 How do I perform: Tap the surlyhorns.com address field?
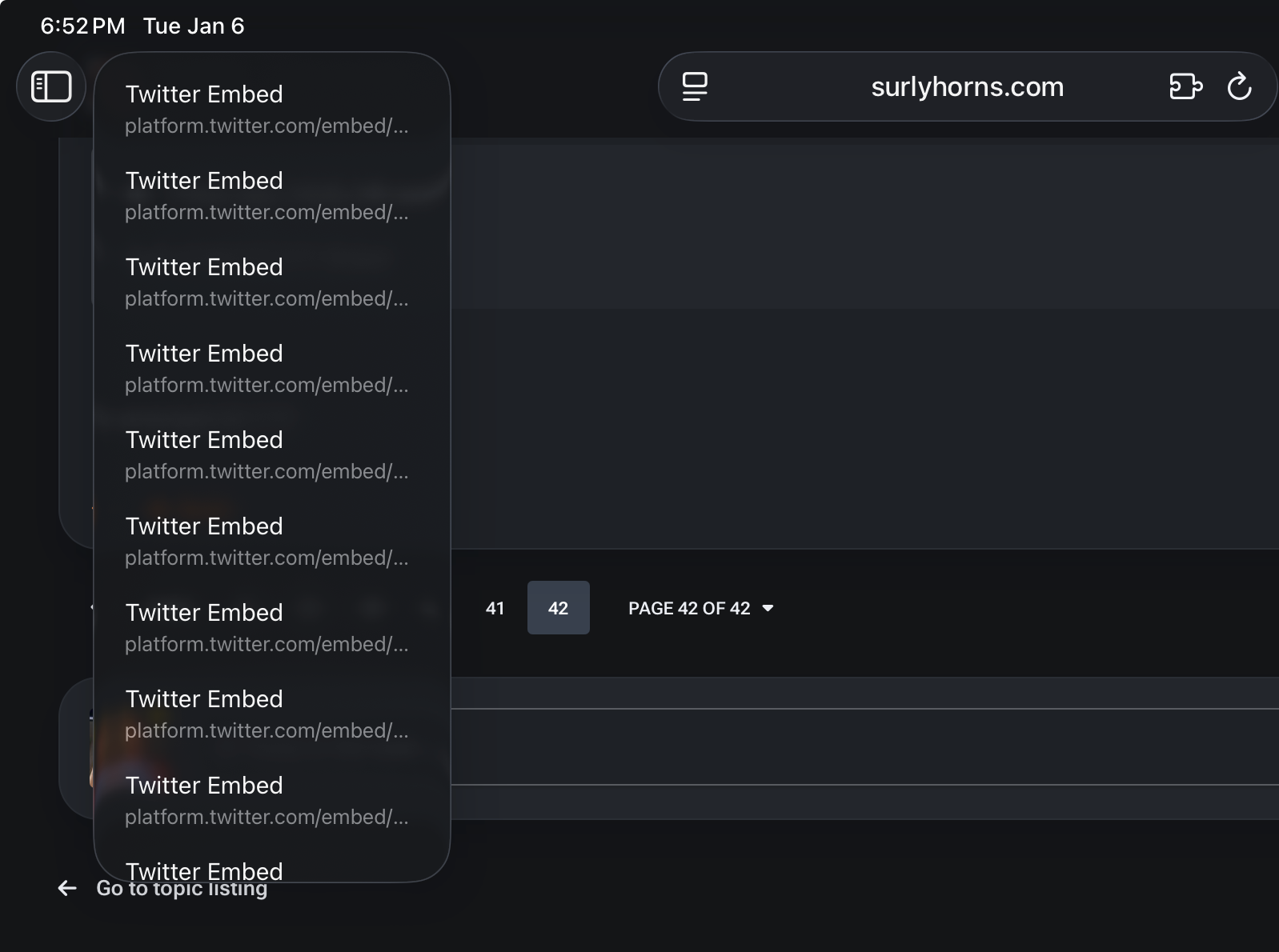point(967,86)
